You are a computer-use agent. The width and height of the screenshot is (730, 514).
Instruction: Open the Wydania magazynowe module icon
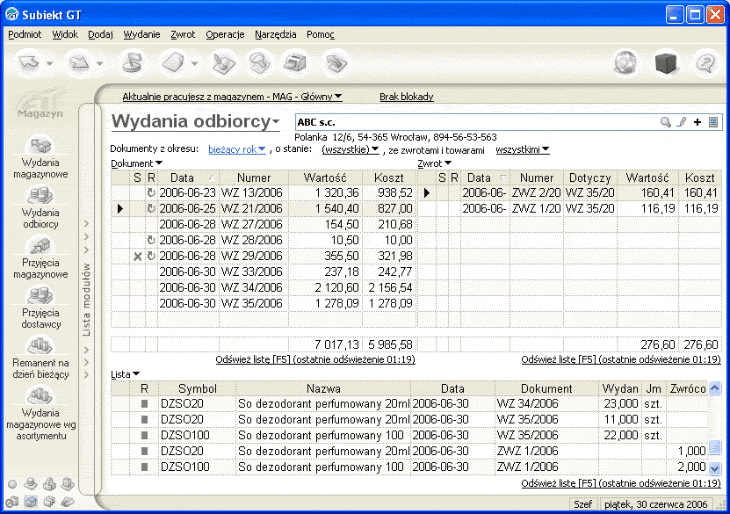pyautogui.click(x=41, y=145)
